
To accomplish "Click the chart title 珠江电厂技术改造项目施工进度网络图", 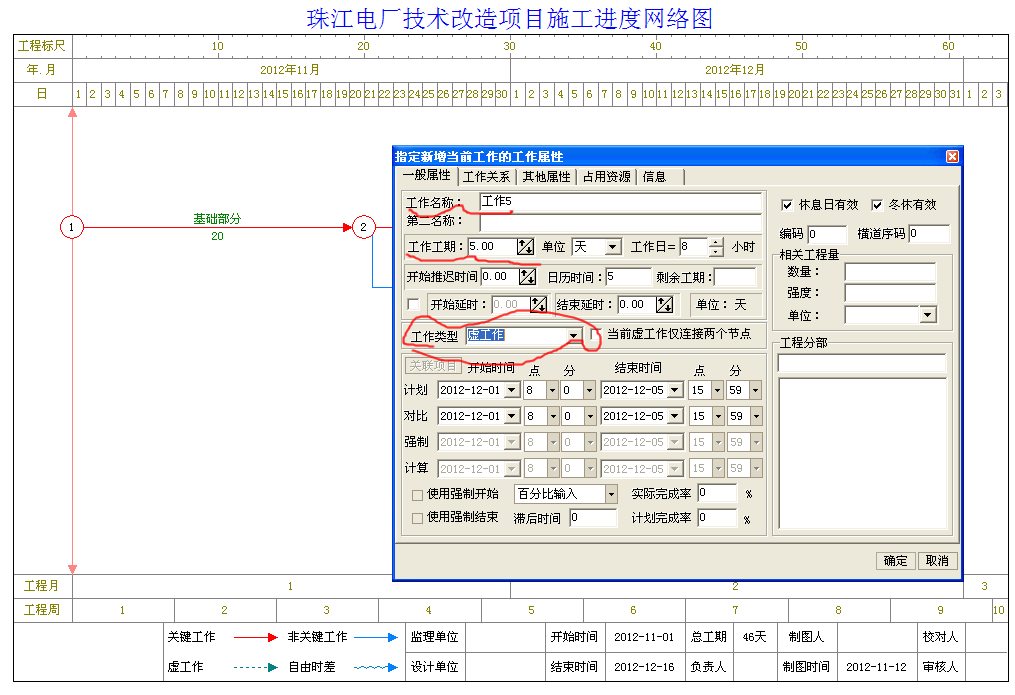I will (509, 18).
